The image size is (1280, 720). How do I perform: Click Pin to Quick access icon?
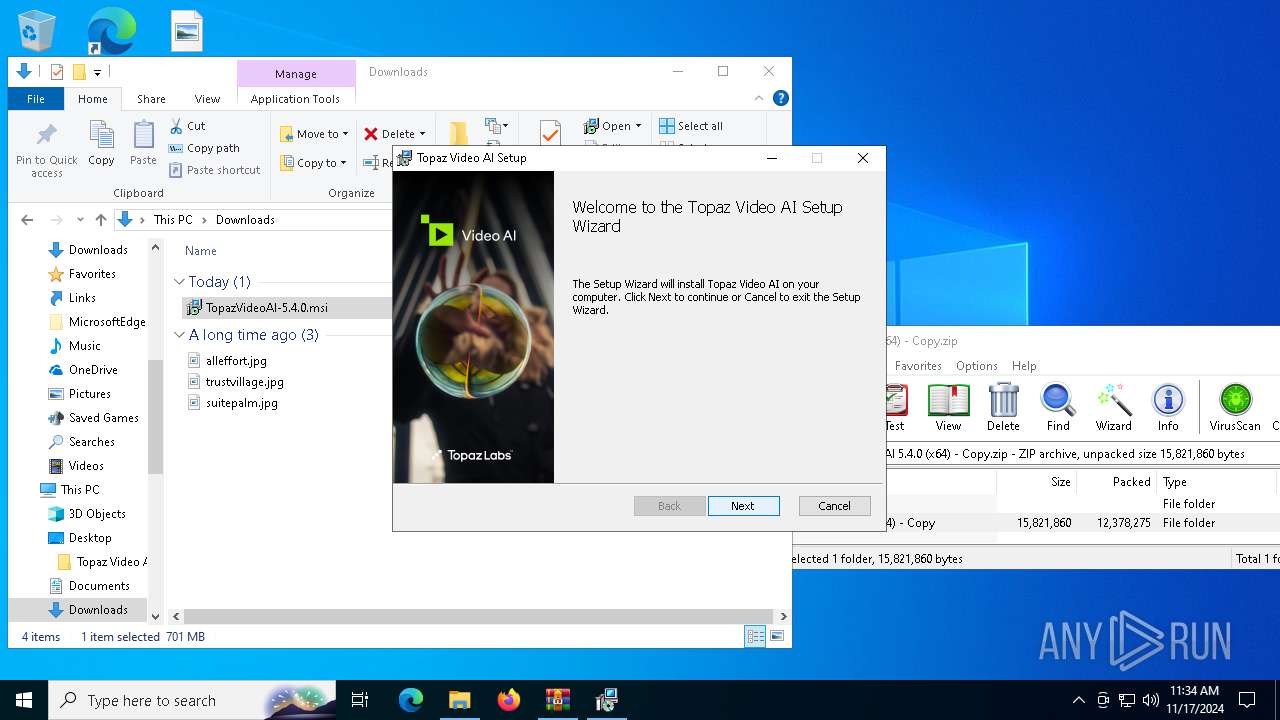click(x=47, y=150)
